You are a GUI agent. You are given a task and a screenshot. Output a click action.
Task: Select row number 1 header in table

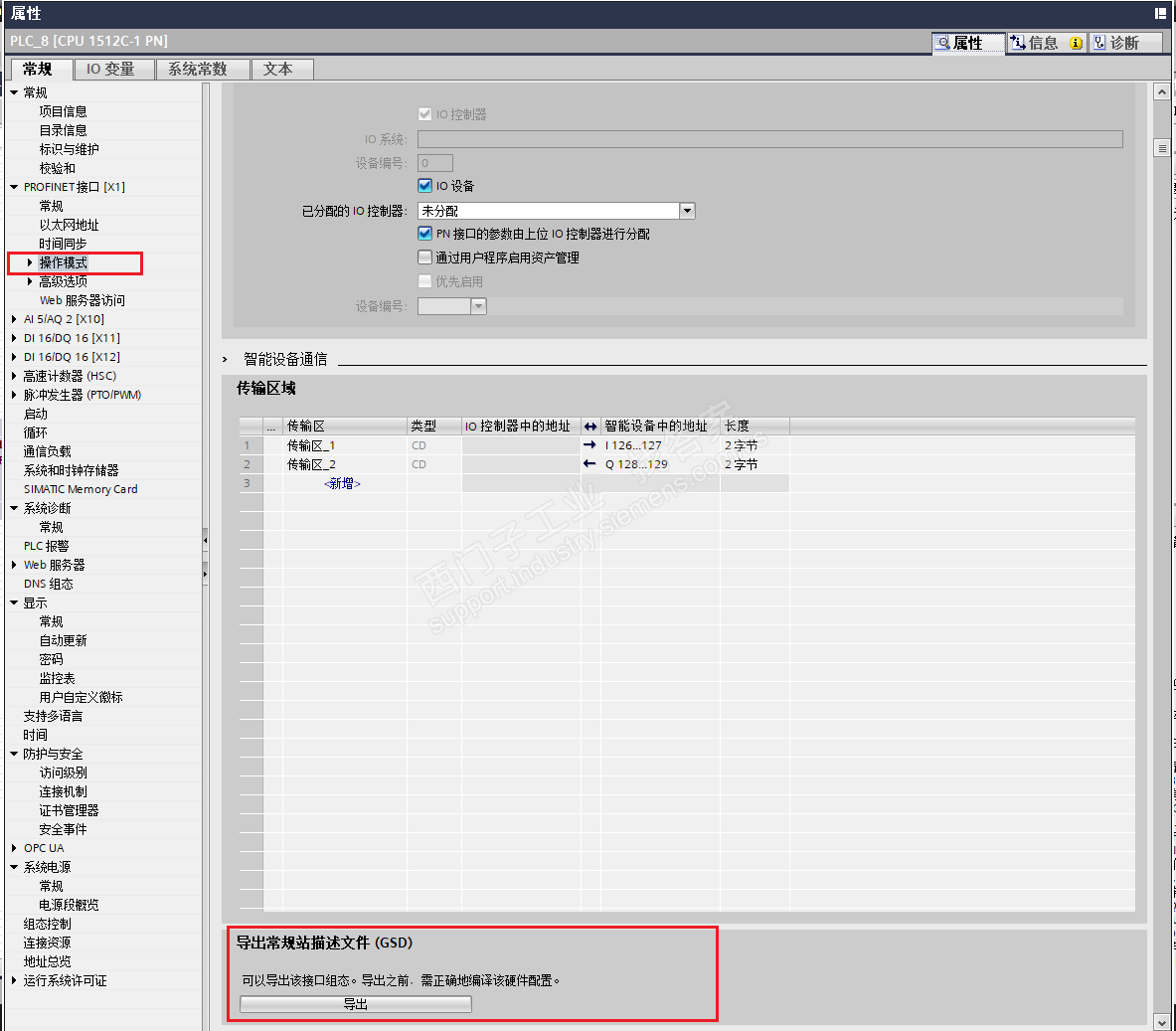tap(251, 445)
